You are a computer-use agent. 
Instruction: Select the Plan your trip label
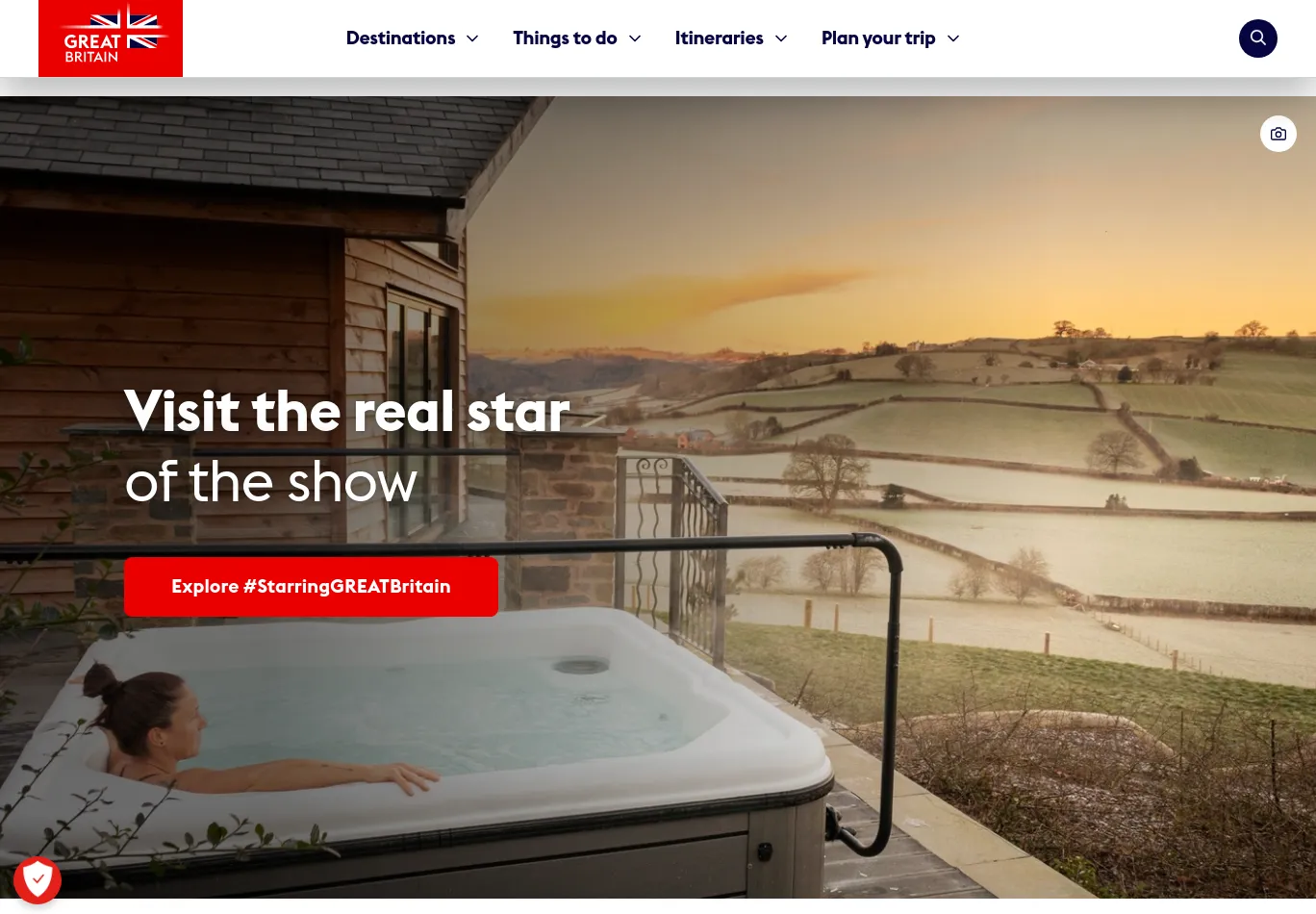pyautogui.click(x=878, y=38)
